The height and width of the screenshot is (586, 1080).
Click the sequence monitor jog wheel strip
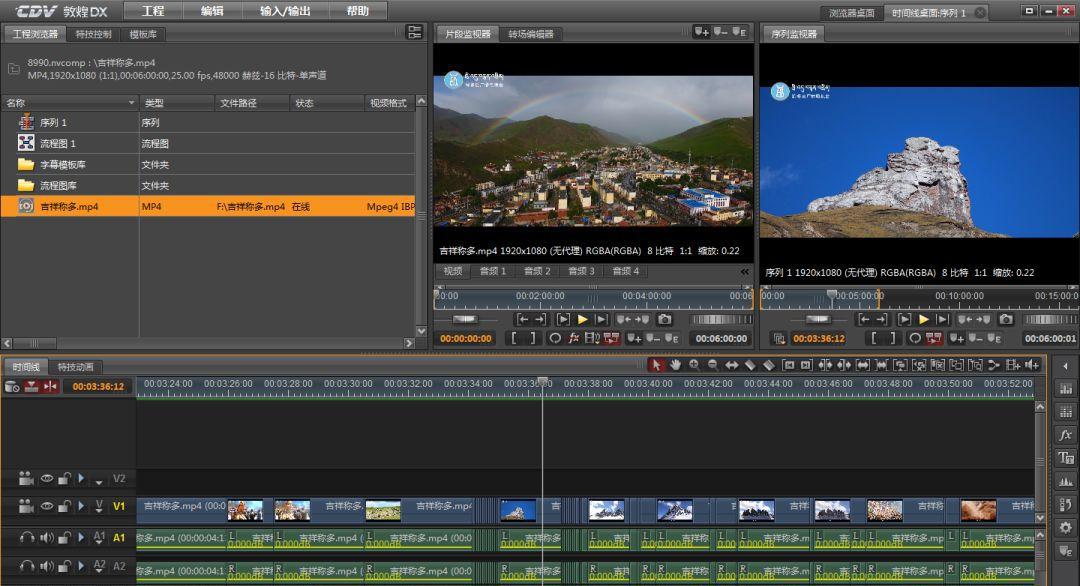pyautogui.click(x=1051, y=320)
